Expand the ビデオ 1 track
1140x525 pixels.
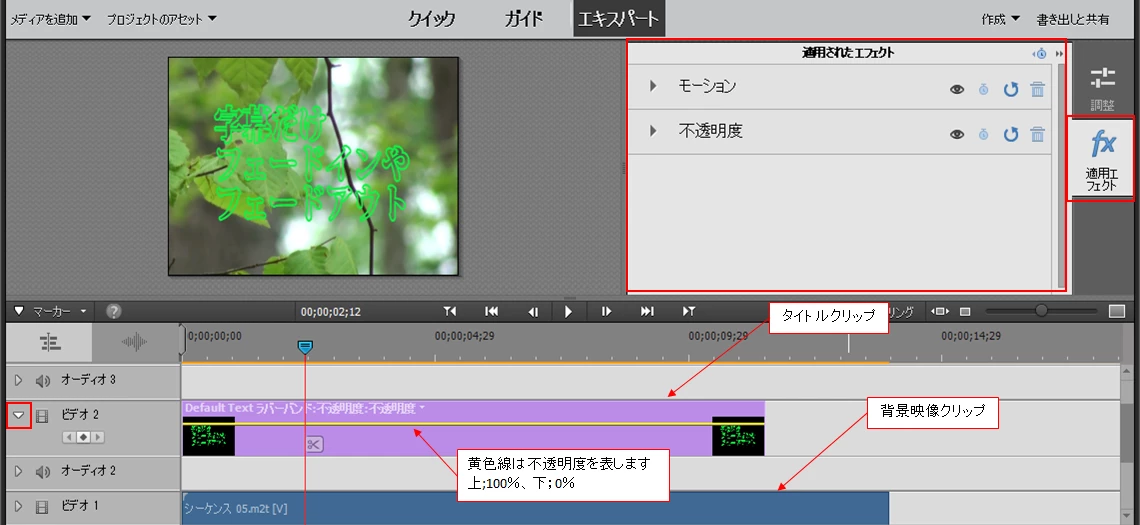pyautogui.click(x=19, y=505)
